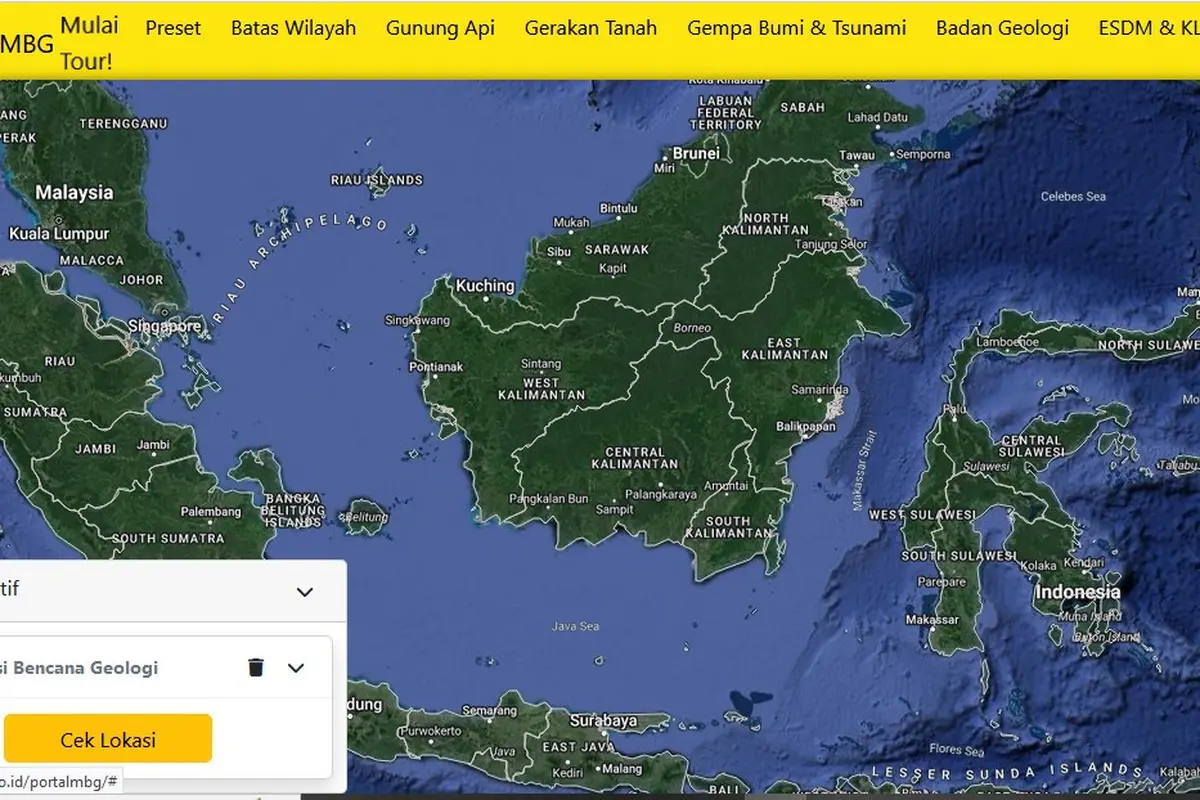Open the Preset menu
Viewport: 1200px width, 800px height.
[173, 28]
